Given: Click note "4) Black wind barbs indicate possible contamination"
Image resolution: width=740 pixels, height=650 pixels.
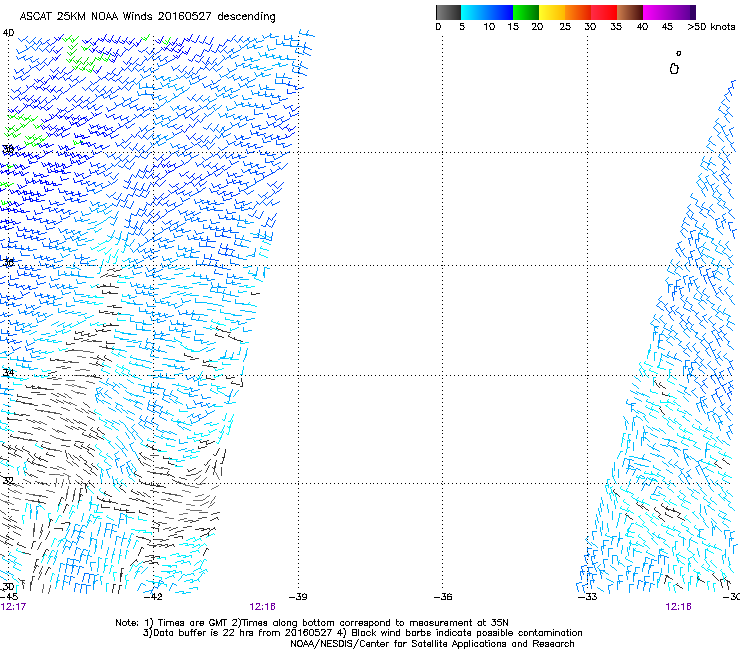Looking at the screenshot, I should click(460, 633).
